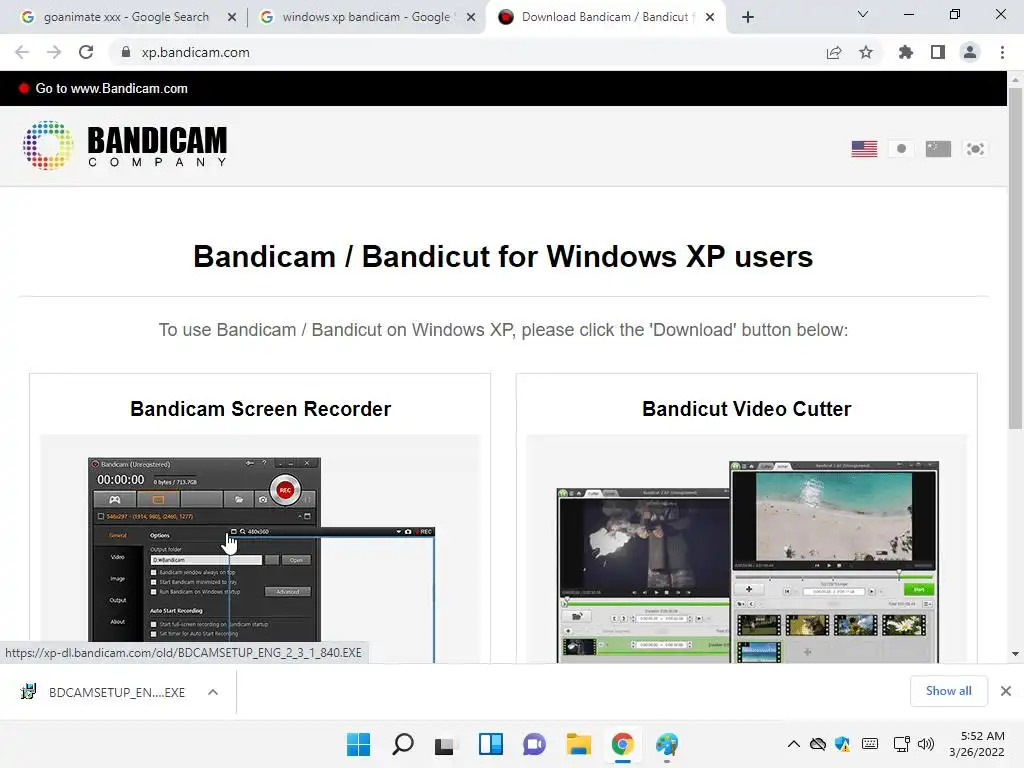This screenshot has height=768, width=1024.
Task: Click the lock icon for site information
Action: pyautogui.click(x=125, y=52)
